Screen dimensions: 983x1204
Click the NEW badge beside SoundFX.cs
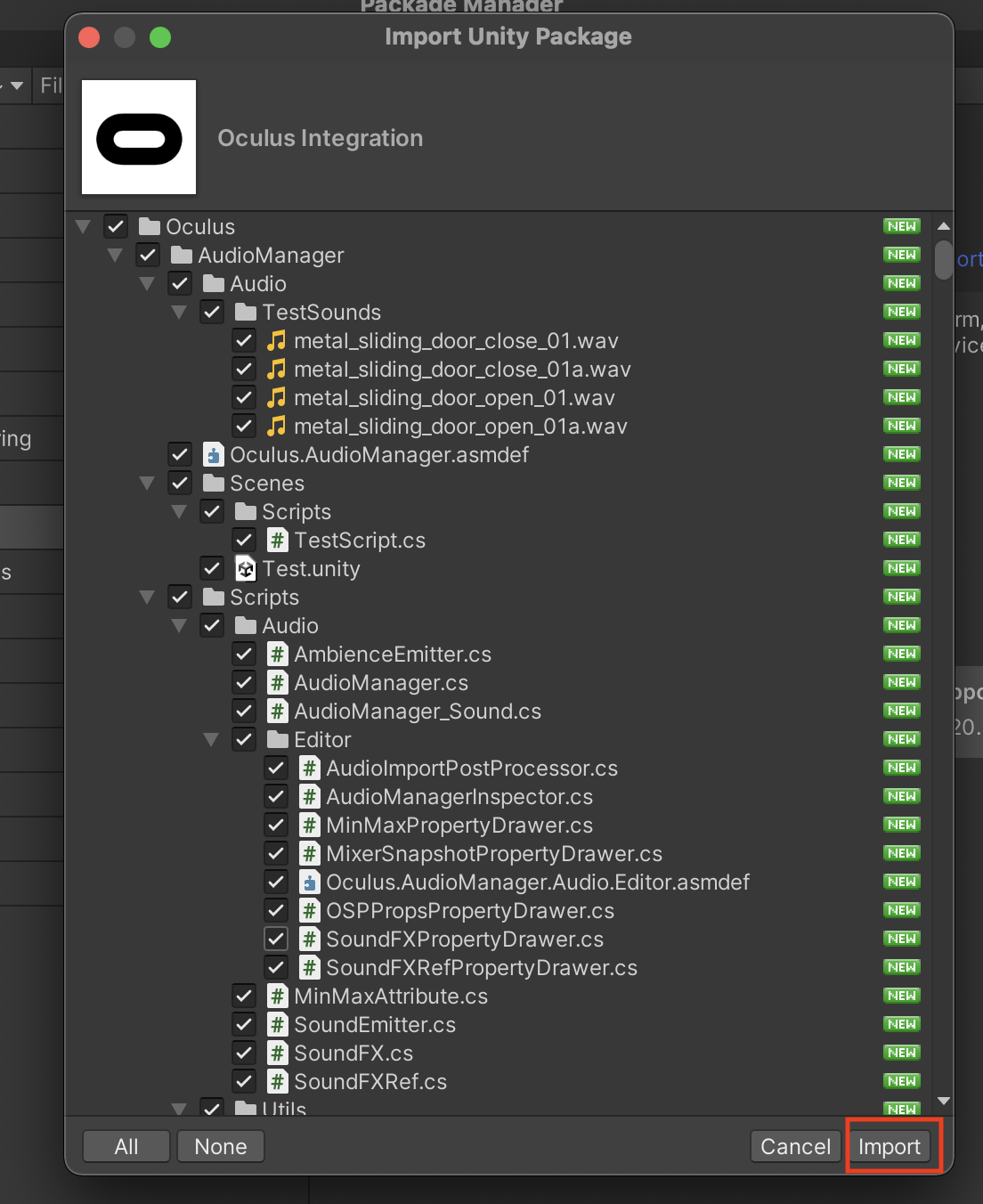(x=902, y=1052)
